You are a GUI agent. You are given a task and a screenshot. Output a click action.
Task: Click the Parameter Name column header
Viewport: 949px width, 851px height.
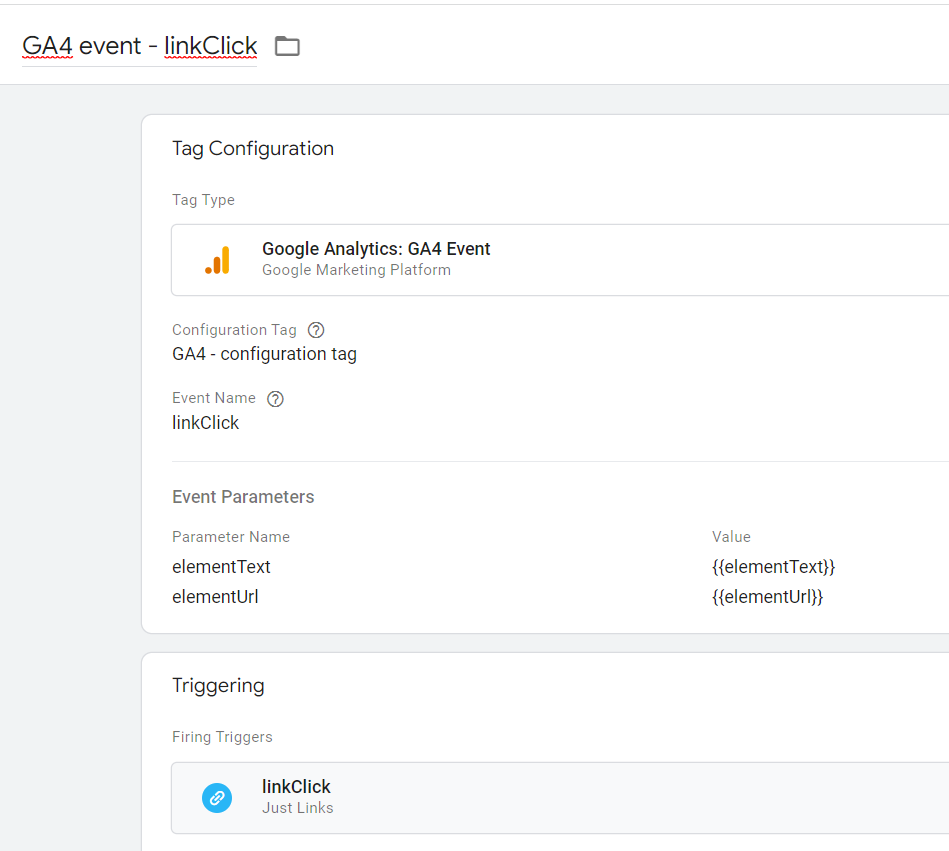(x=231, y=537)
